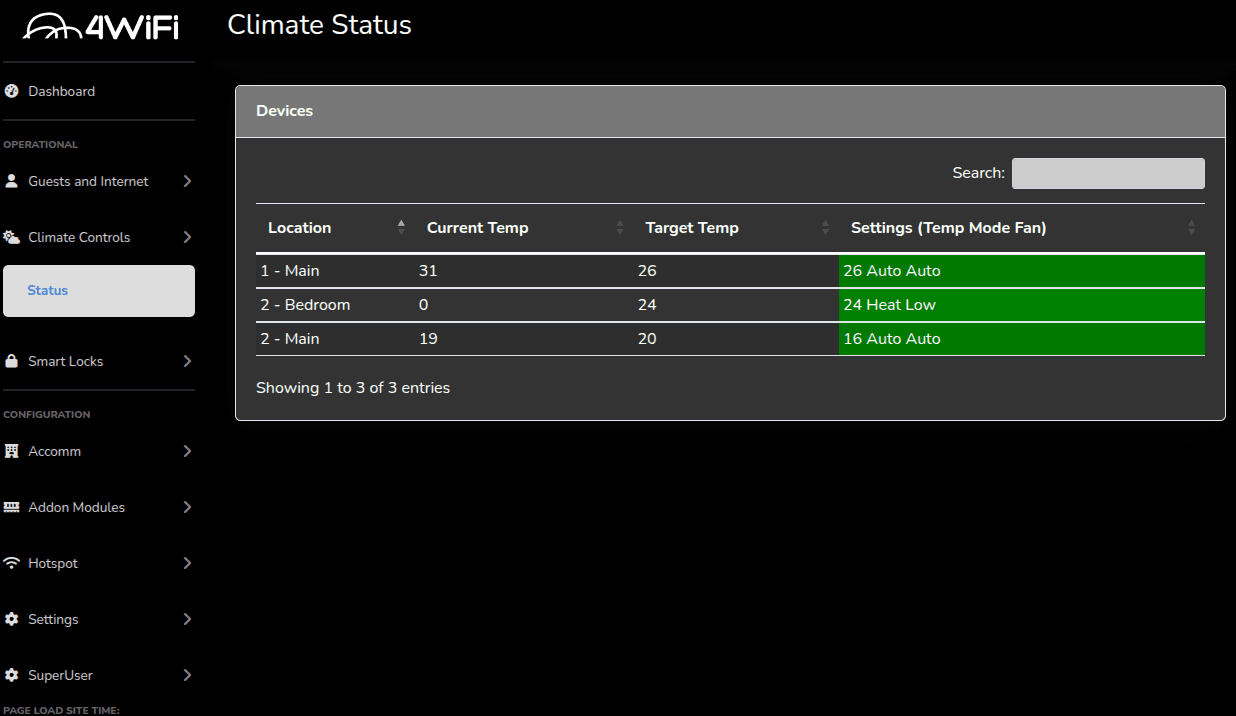Sort the table by Location column
This screenshot has width=1236, height=716.
[300, 228]
